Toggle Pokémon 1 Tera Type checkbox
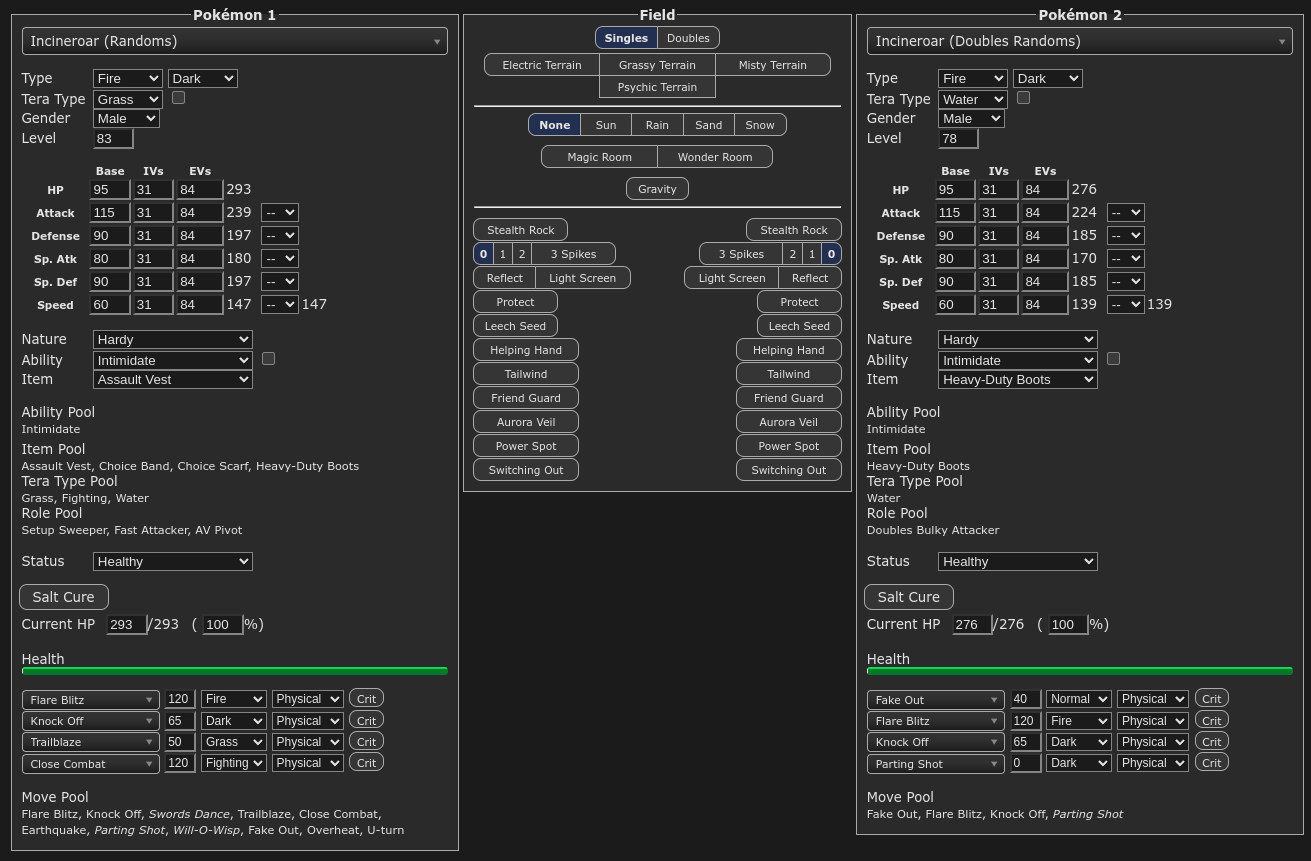 coord(178,98)
